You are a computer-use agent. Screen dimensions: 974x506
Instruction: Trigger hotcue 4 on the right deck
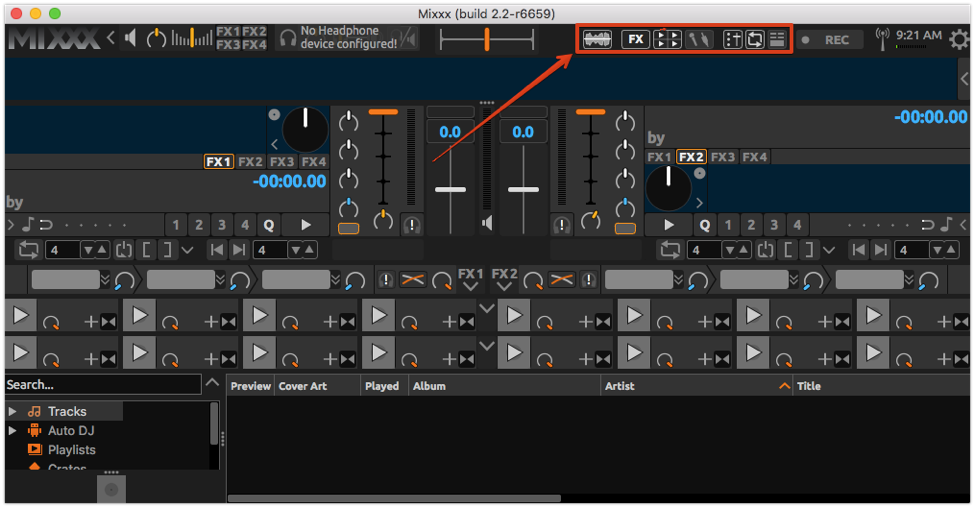coord(798,225)
